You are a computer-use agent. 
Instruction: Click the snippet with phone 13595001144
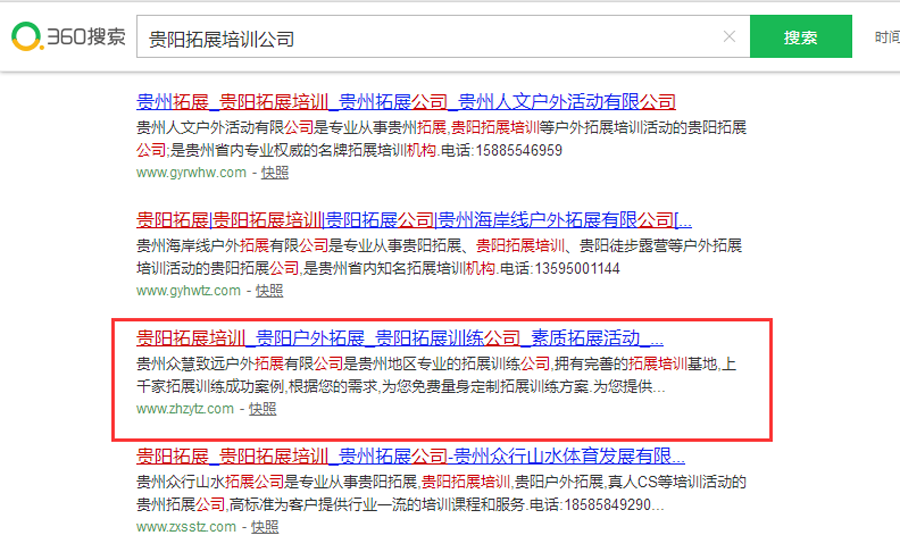[x=439, y=257]
